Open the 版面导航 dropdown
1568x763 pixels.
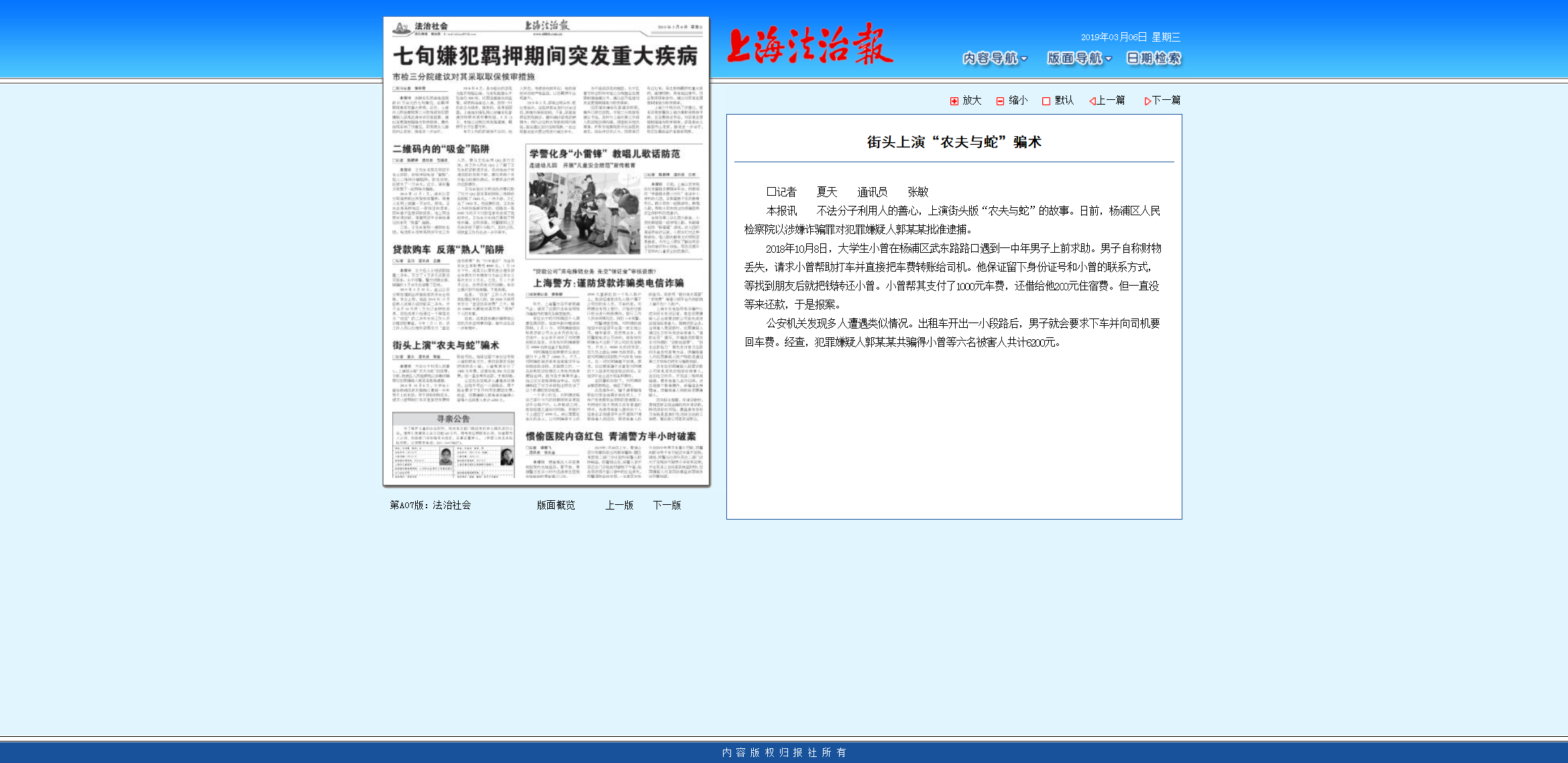[1077, 58]
